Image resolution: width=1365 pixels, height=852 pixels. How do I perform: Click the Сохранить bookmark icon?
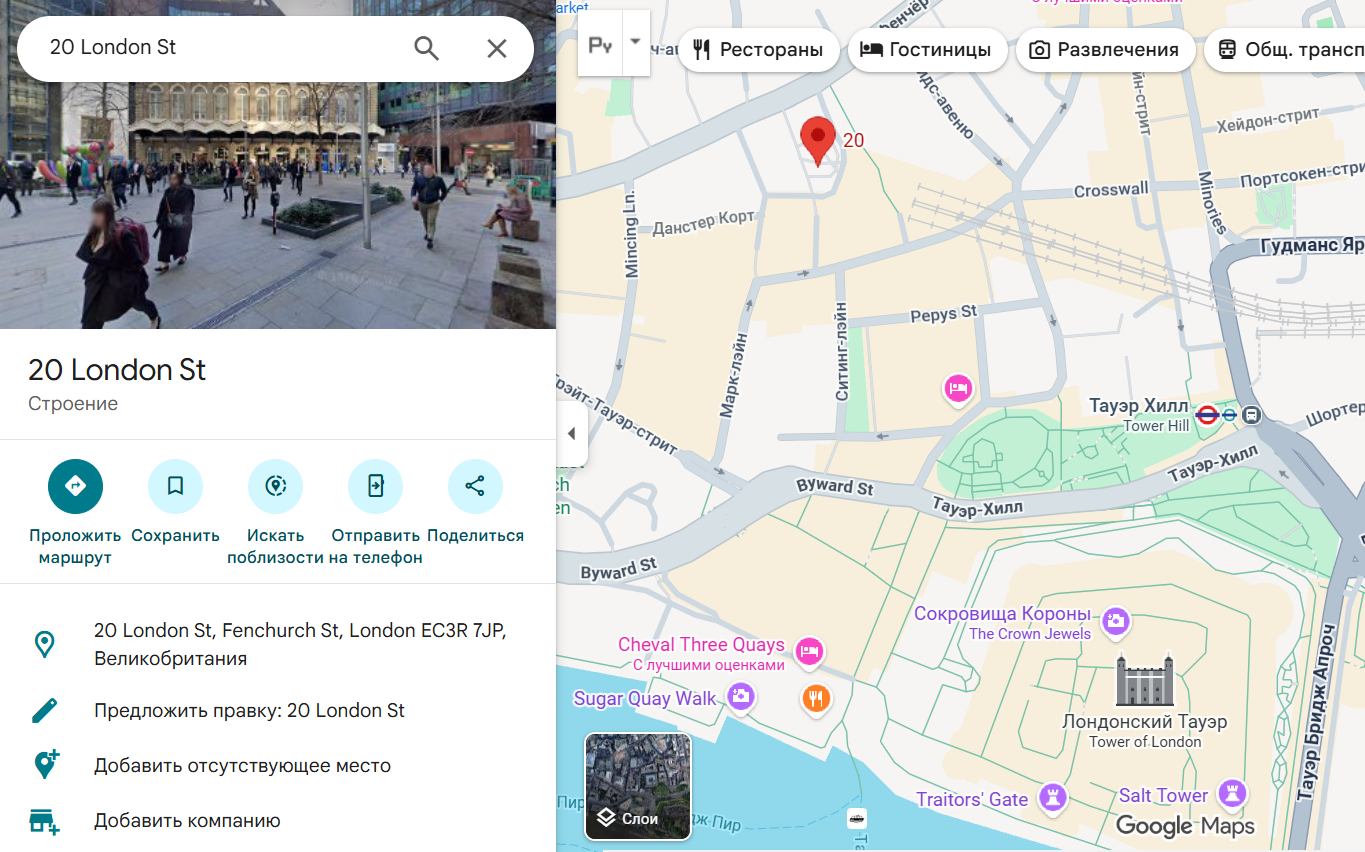coord(175,486)
